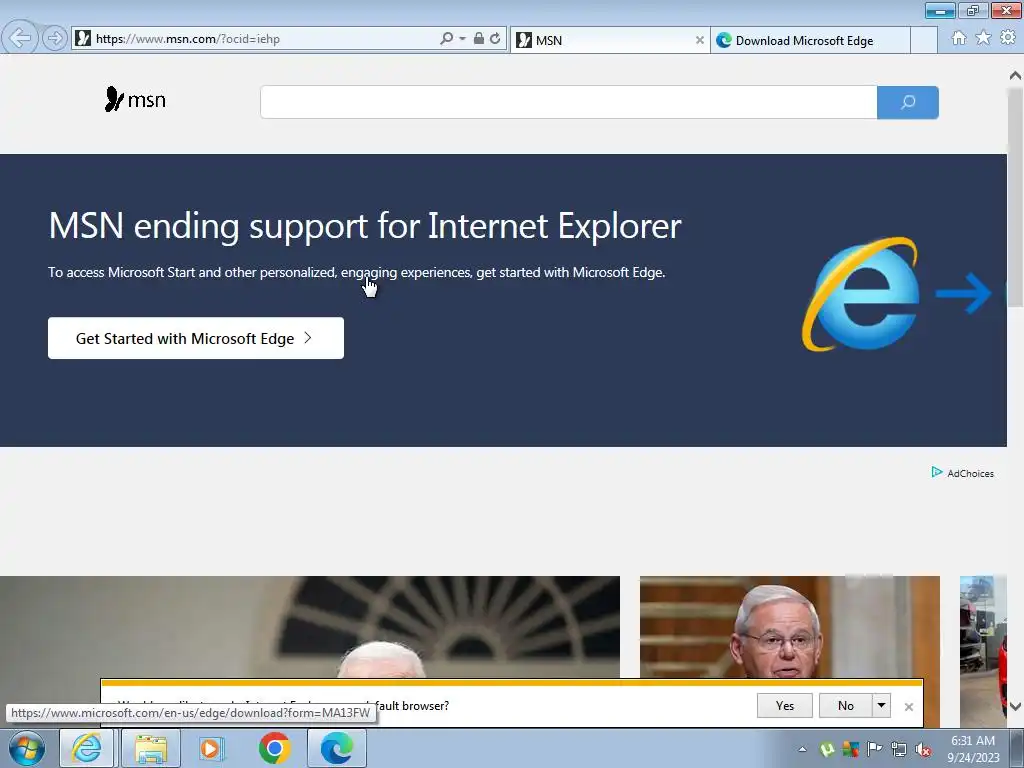The width and height of the screenshot is (1024, 768).
Task: Click the msn butterfly logo
Action: 135,99
